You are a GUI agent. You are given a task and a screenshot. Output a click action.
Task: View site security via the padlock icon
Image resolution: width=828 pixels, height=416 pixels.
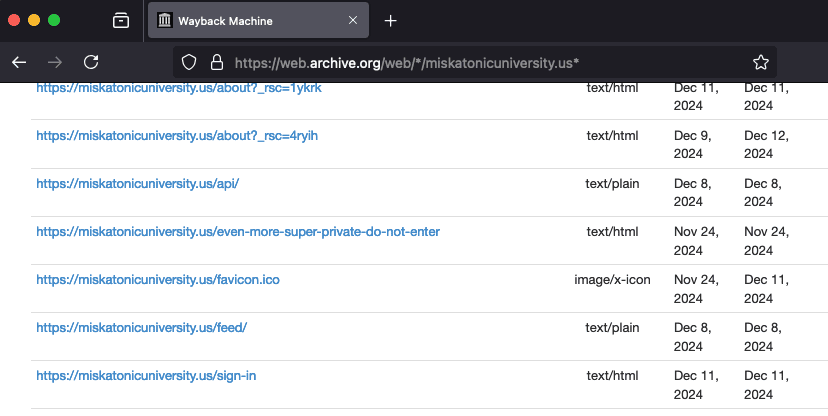click(x=217, y=62)
